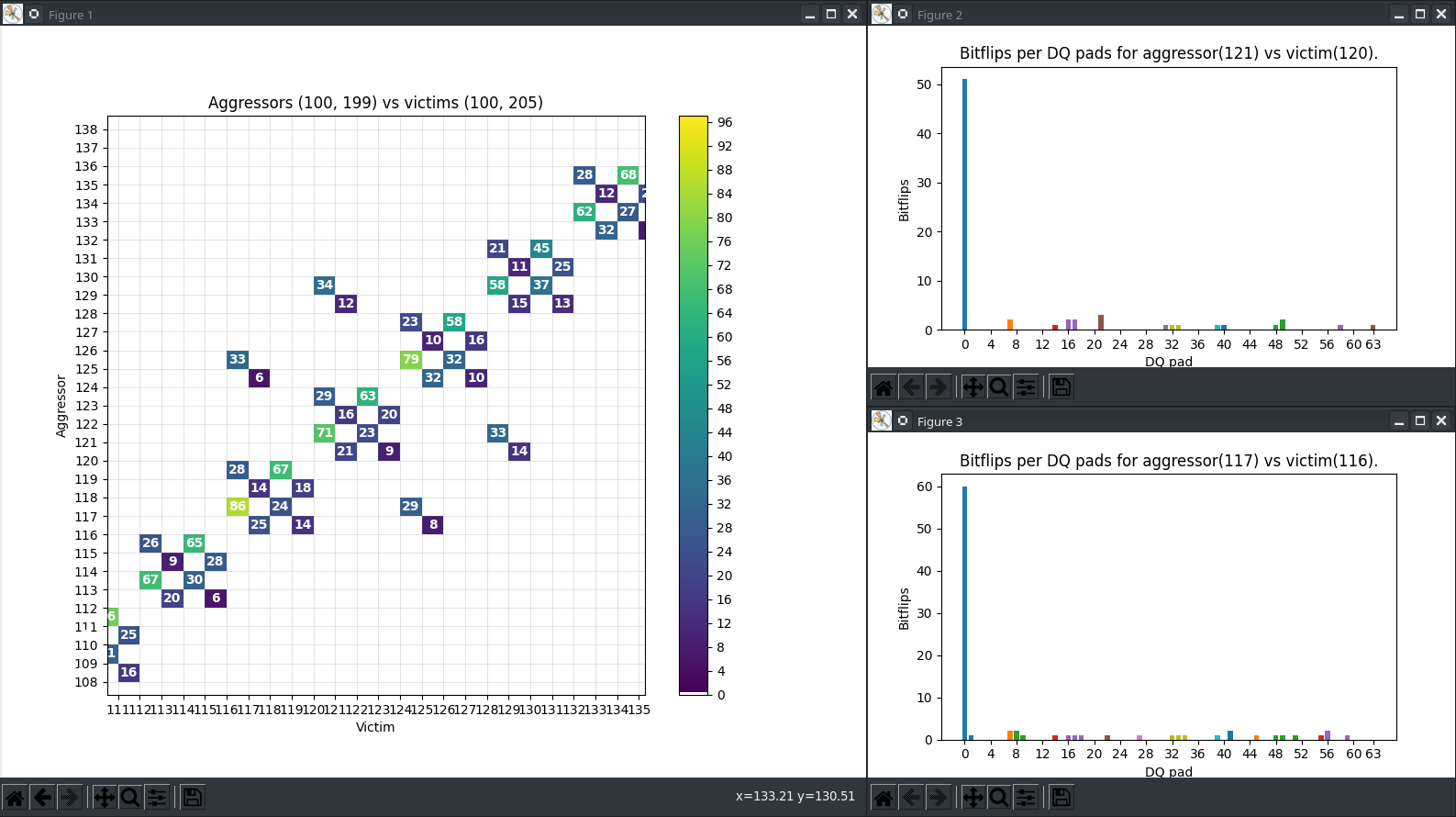
Task: Select Pan tool in Figure 2 toolbar
Action: (973, 387)
